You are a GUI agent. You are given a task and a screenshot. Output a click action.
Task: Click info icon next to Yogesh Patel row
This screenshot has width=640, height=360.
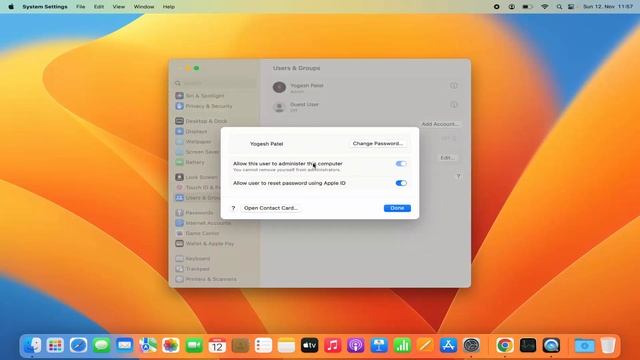[x=454, y=86]
